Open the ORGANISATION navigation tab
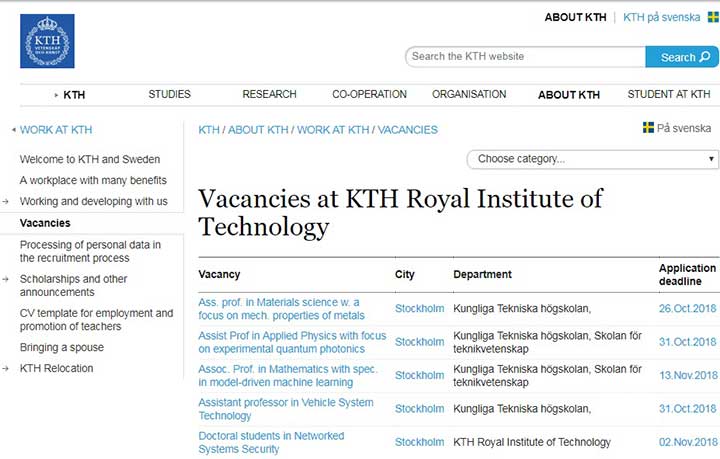The height and width of the screenshot is (459, 720). click(469, 95)
